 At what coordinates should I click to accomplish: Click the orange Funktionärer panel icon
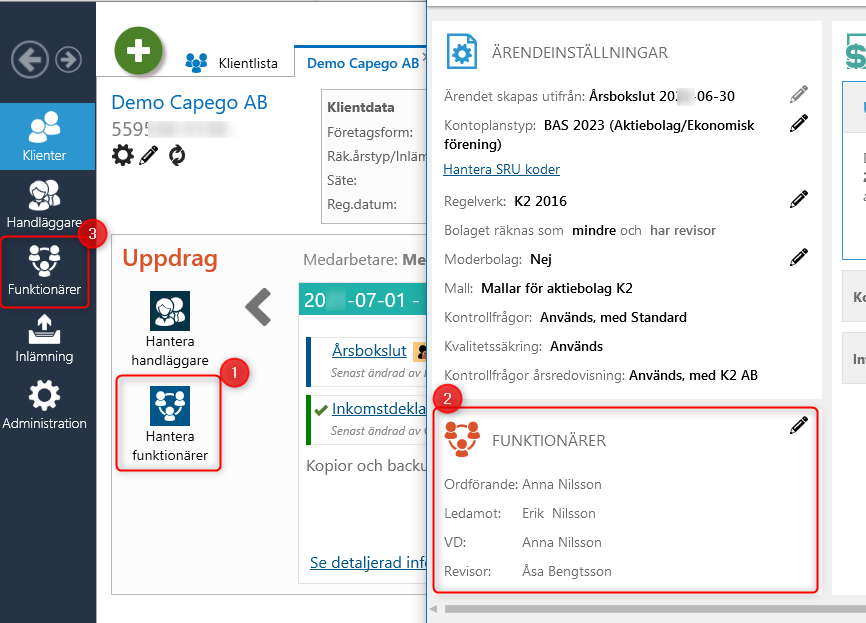(462, 439)
